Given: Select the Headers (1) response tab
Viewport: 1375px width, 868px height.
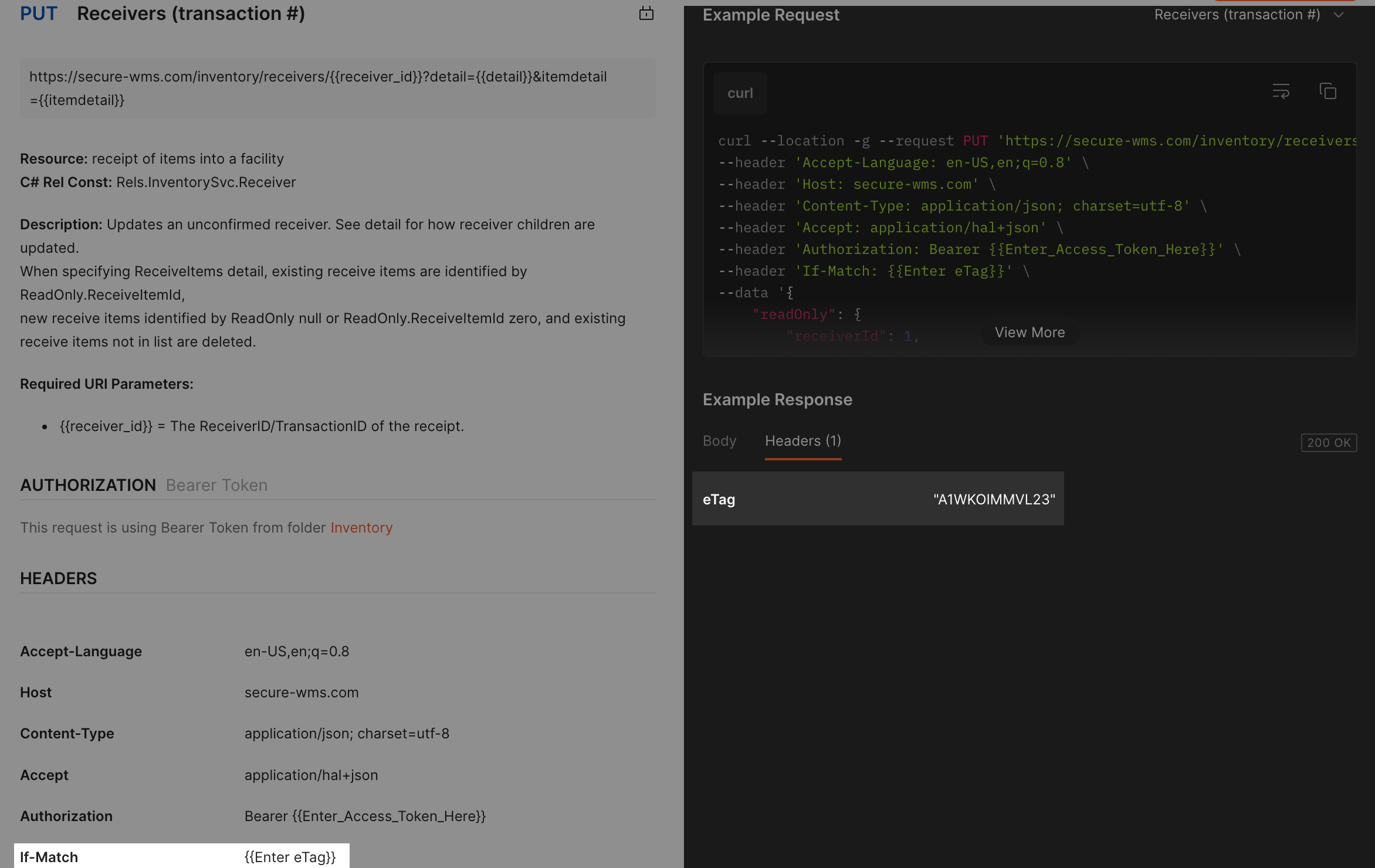Looking at the screenshot, I should point(803,441).
